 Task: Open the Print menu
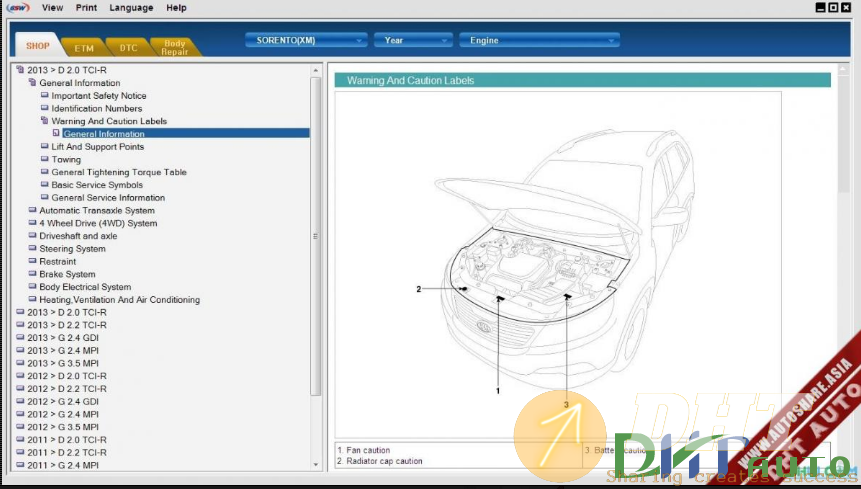click(x=86, y=8)
